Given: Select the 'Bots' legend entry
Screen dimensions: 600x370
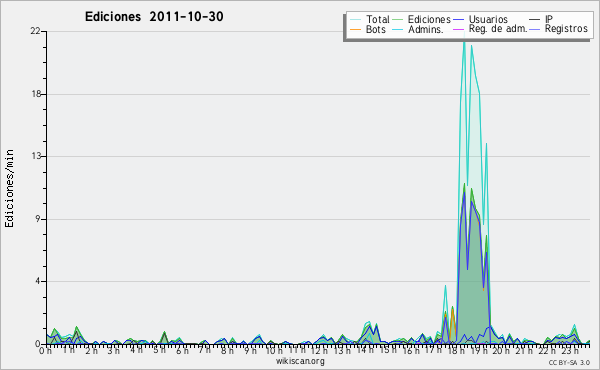Looking at the screenshot, I should (x=376, y=29).
